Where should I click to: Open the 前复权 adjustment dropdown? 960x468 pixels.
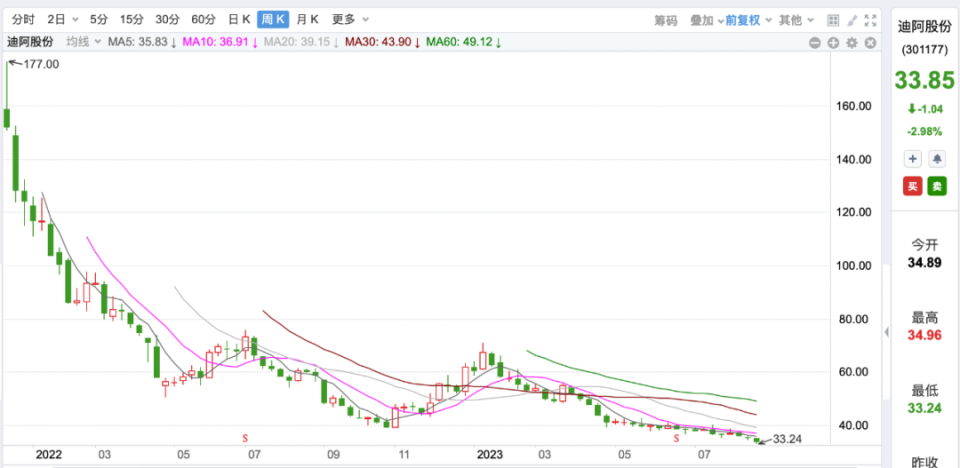point(748,20)
